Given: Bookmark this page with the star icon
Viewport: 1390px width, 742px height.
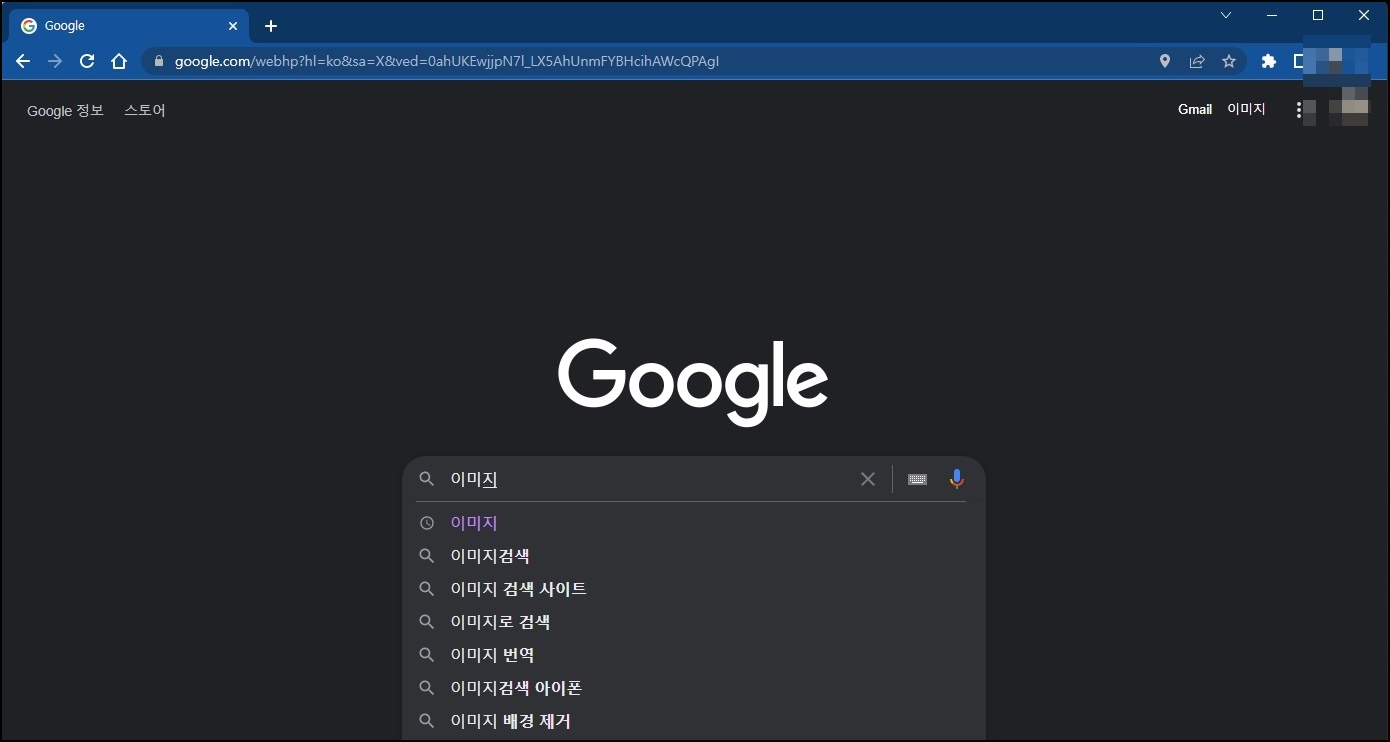Looking at the screenshot, I should (x=1229, y=61).
